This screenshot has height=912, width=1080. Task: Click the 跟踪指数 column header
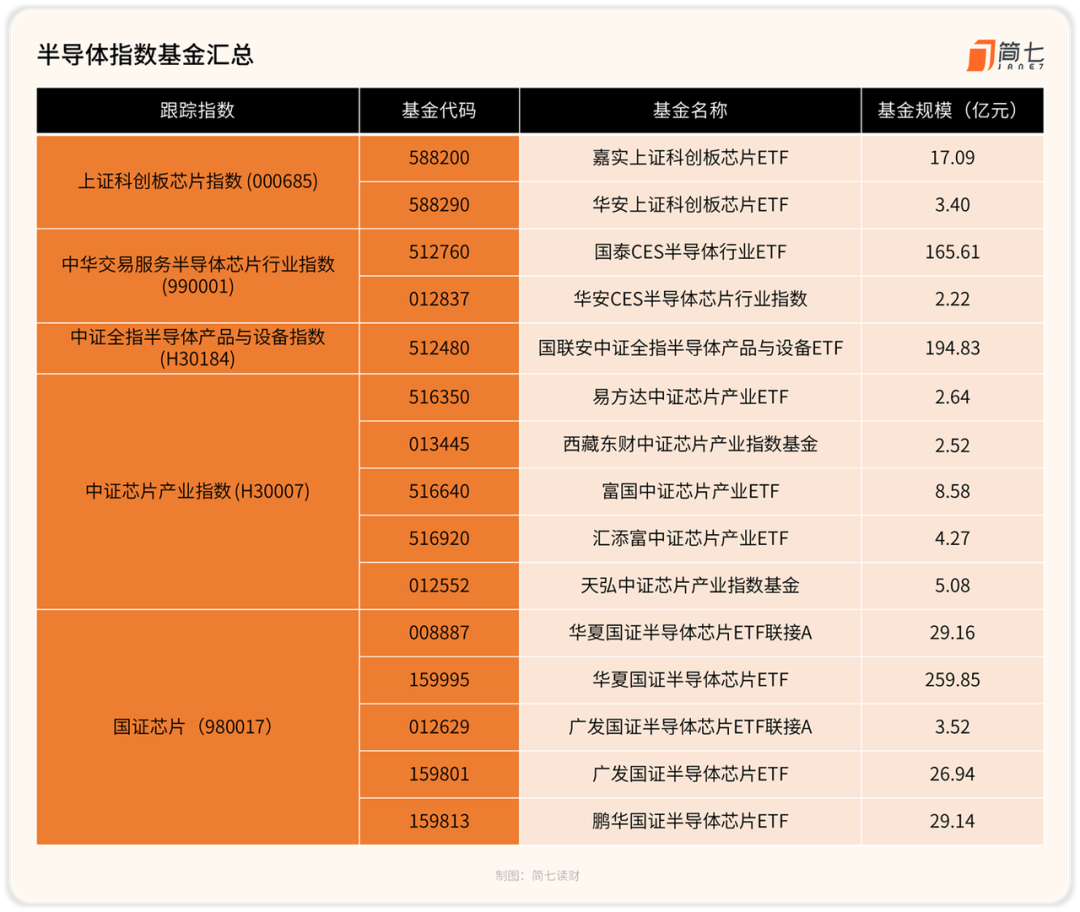[x=198, y=110]
